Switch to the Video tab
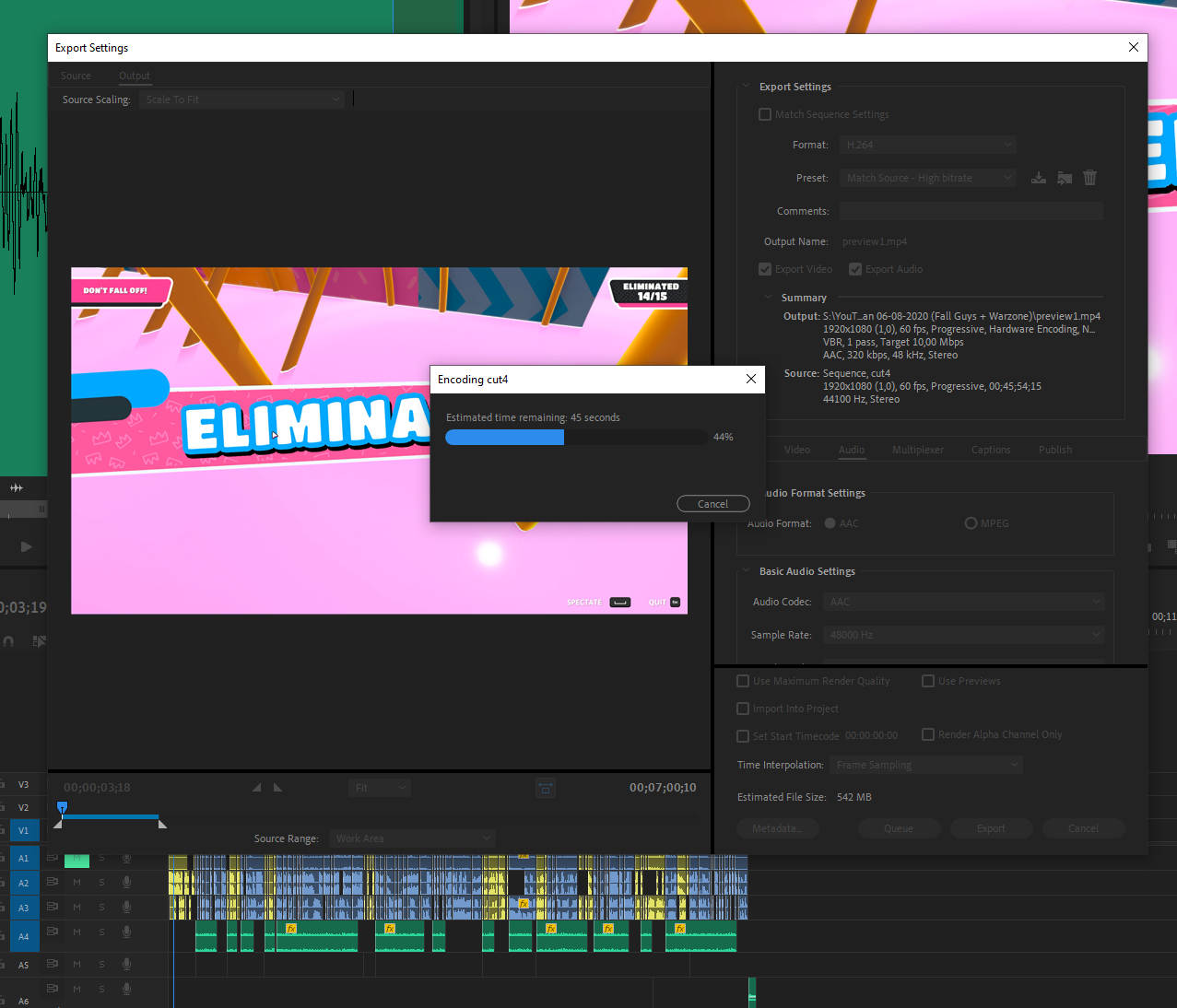Image resolution: width=1177 pixels, height=1008 pixels. point(797,450)
